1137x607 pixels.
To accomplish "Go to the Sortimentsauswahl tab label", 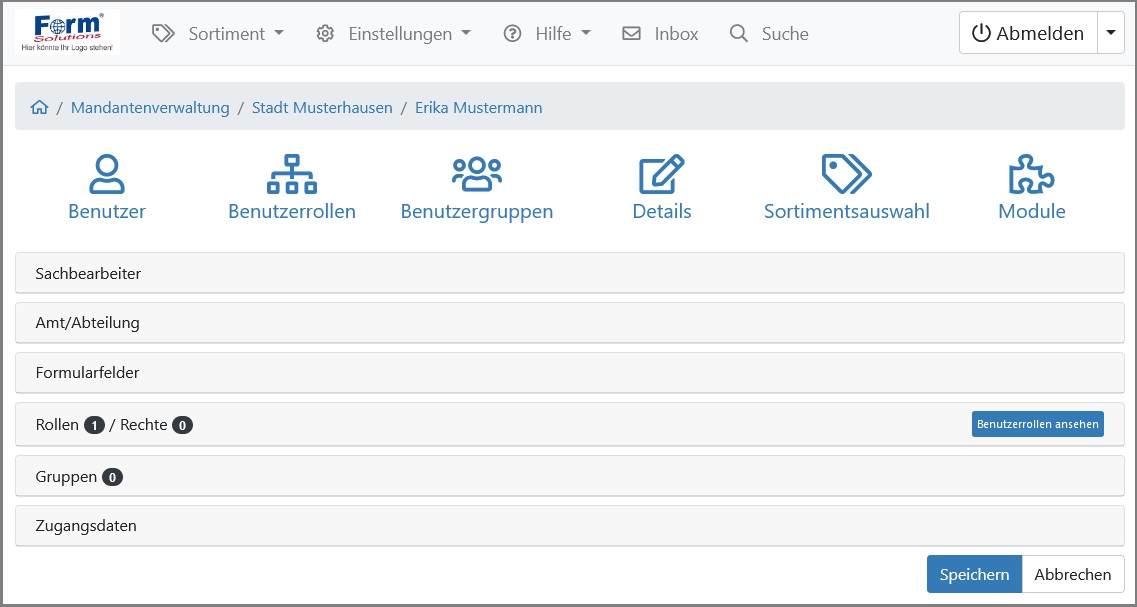I will pos(847,212).
